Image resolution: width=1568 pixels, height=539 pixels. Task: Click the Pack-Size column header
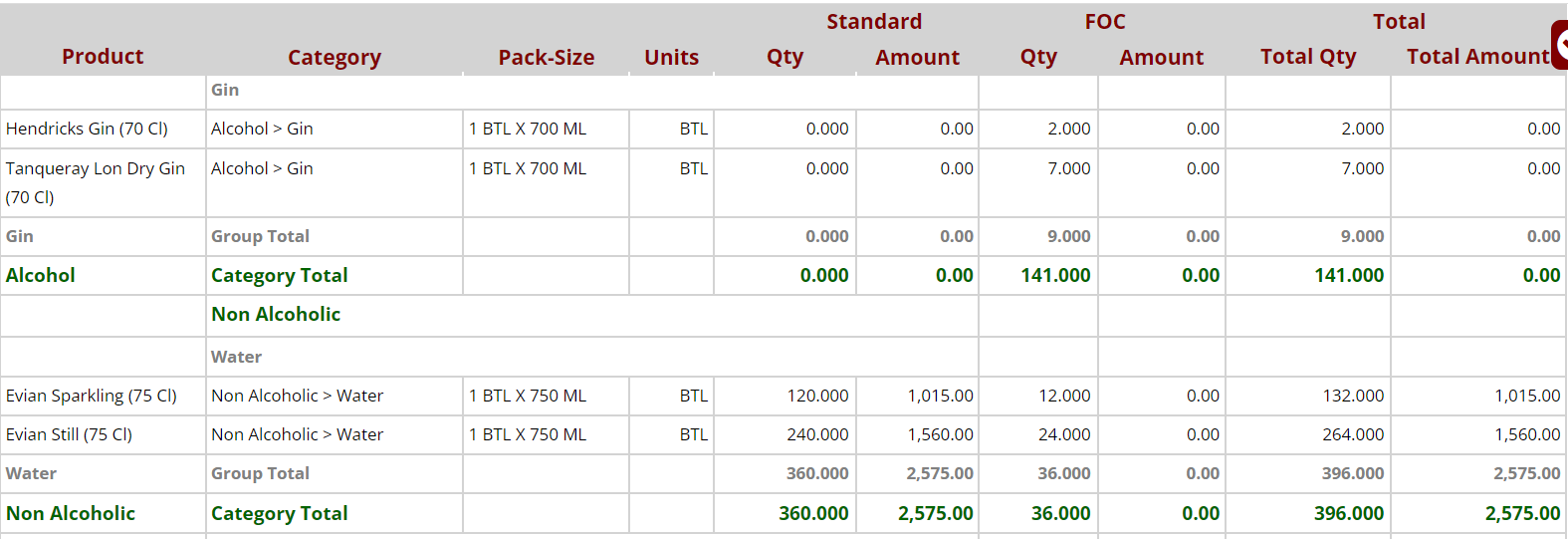click(x=547, y=58)
